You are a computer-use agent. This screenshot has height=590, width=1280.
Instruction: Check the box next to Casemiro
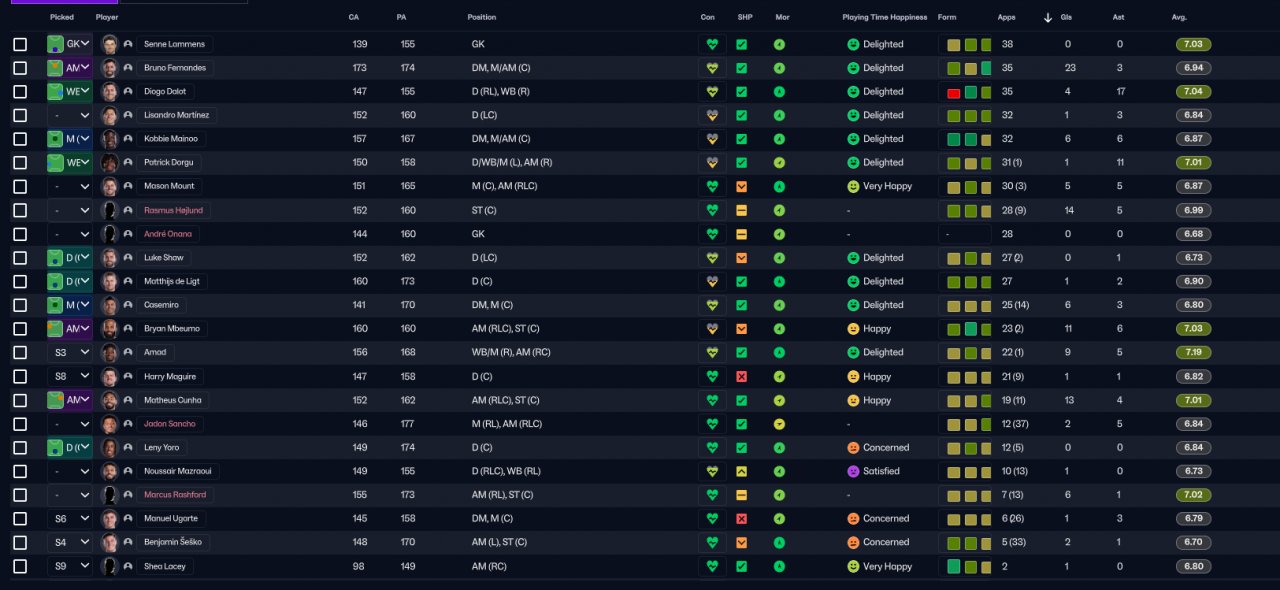pyautogui.click(x=20, y=305)
